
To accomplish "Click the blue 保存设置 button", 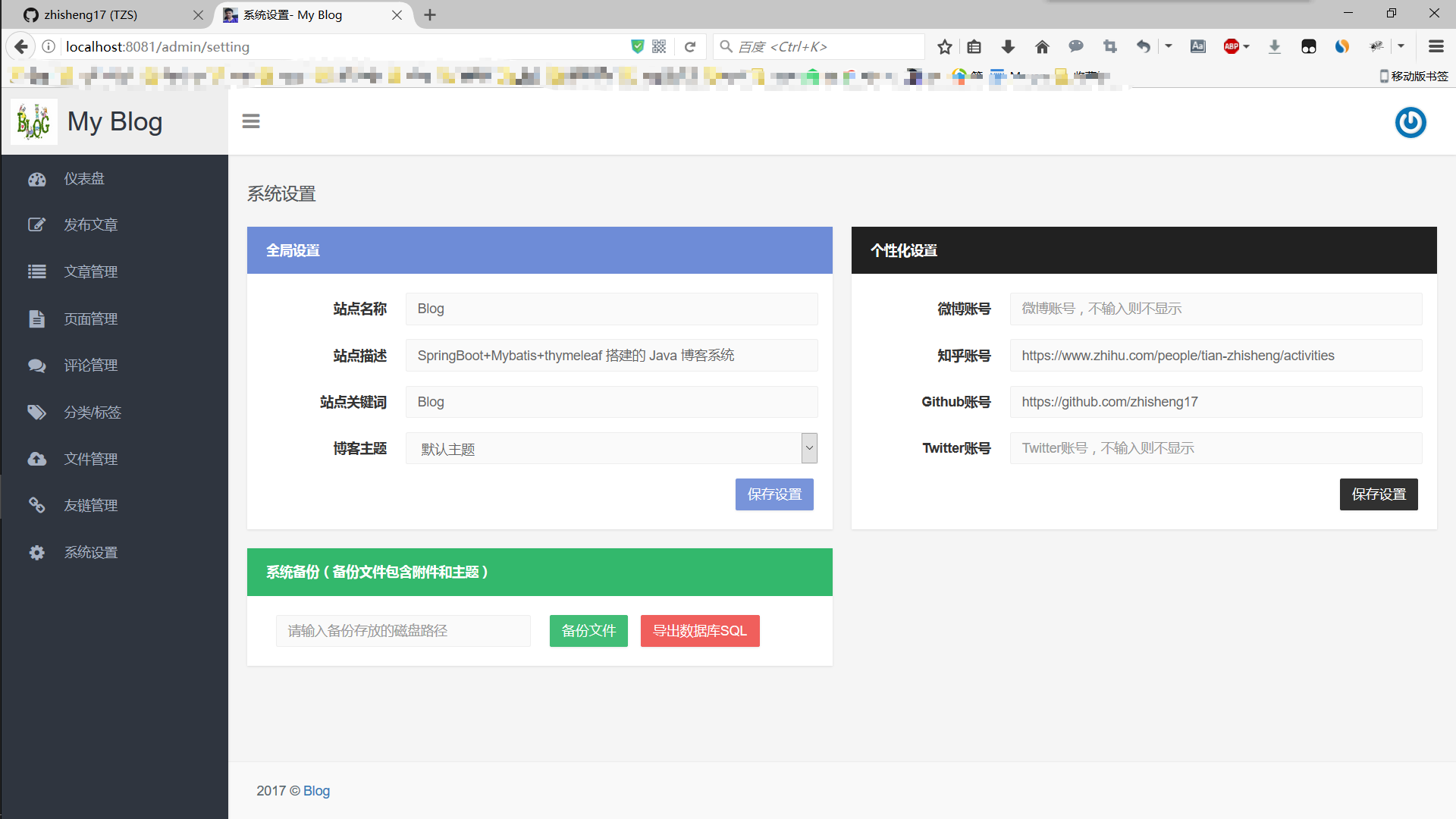I will click(x=773, y=494).
